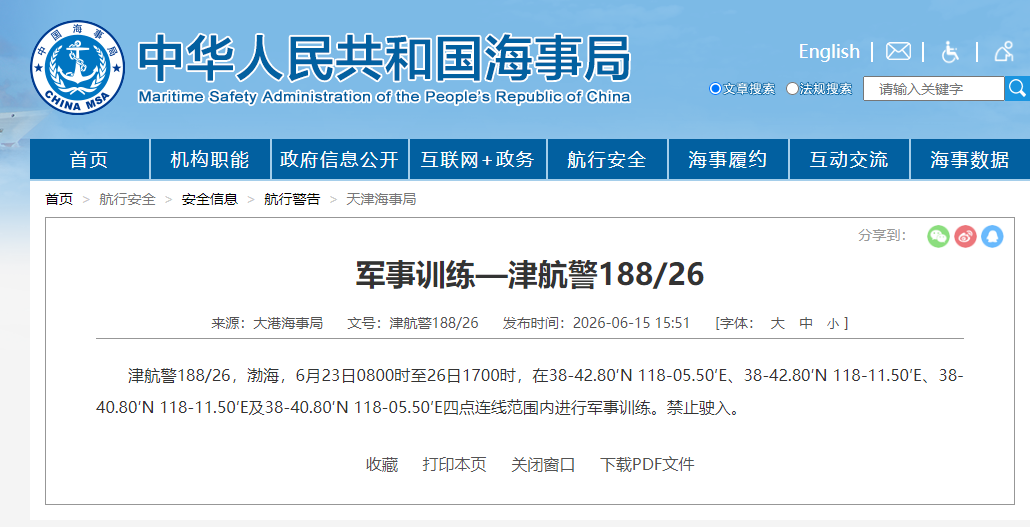Set font size to 中
The height and width of the screenshot is (527, 1030).
coord(806,323)
